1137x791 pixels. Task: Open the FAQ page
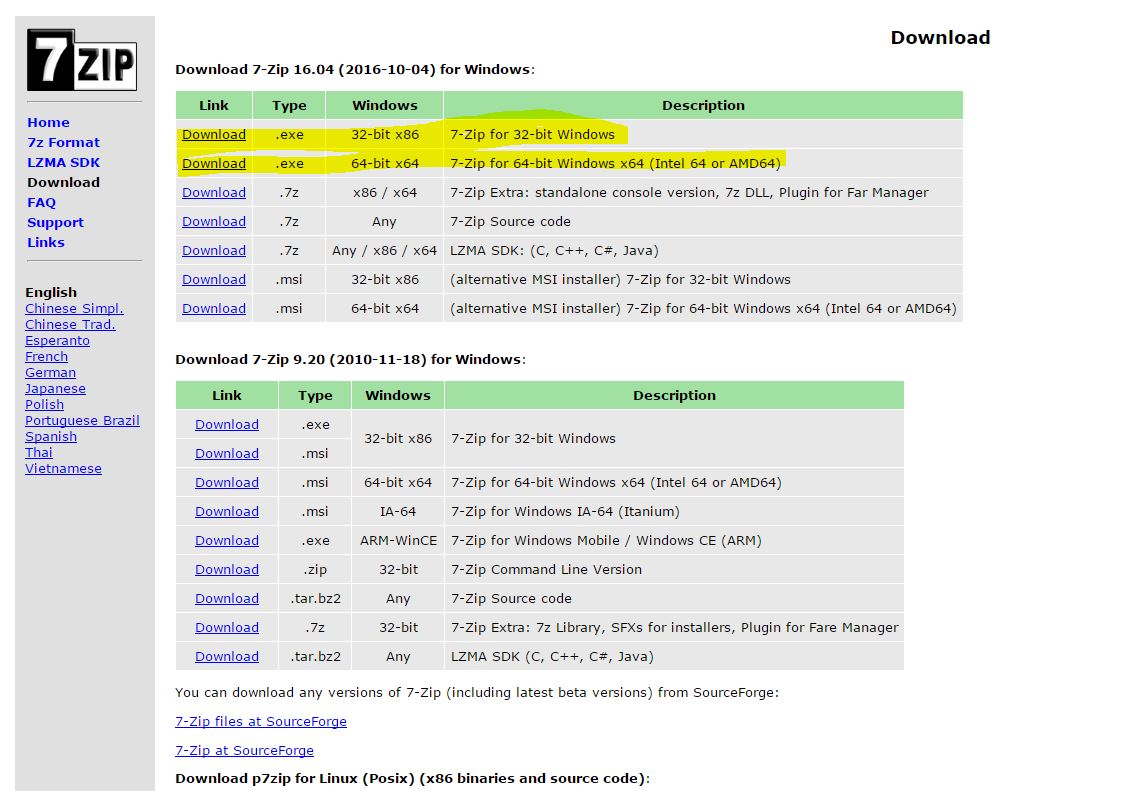coord(41,203)
